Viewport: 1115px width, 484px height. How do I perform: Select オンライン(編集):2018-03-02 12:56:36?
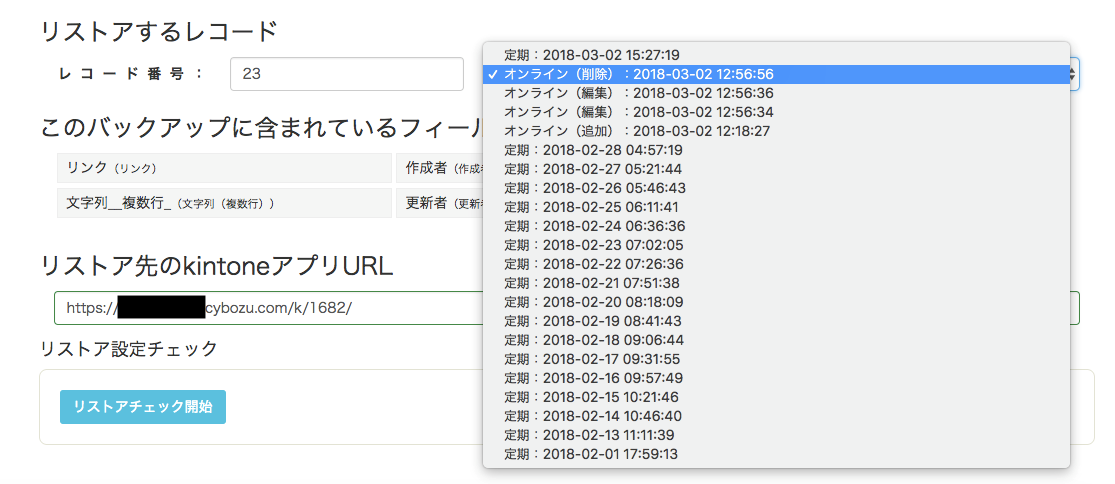click(x=776, y=93)
